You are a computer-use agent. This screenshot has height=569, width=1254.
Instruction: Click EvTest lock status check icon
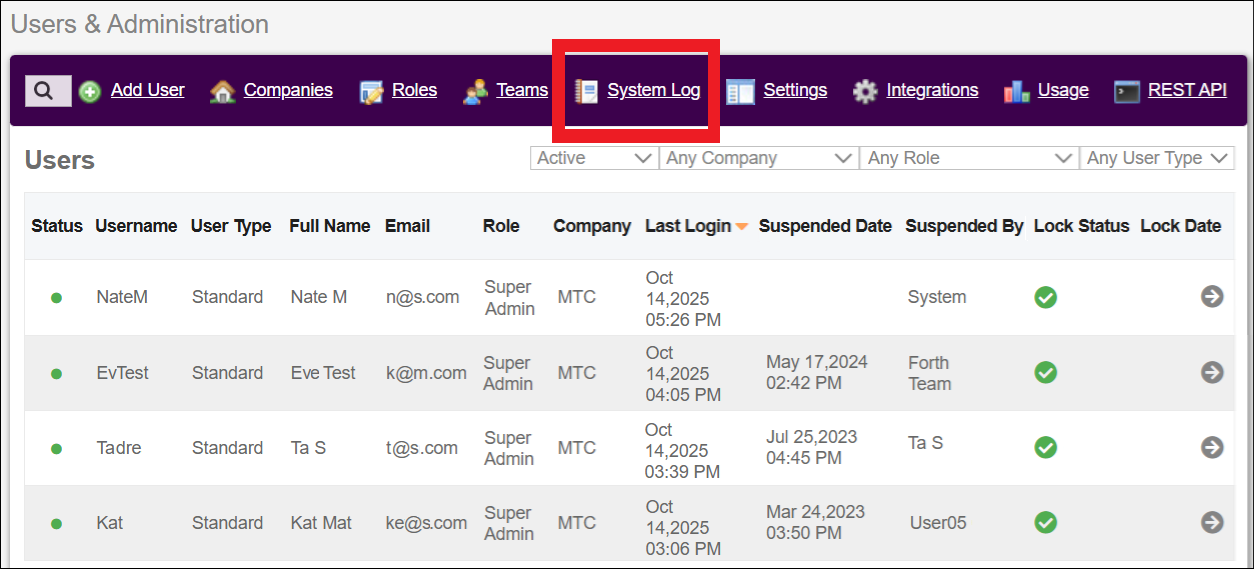(x=1046, y=372)
